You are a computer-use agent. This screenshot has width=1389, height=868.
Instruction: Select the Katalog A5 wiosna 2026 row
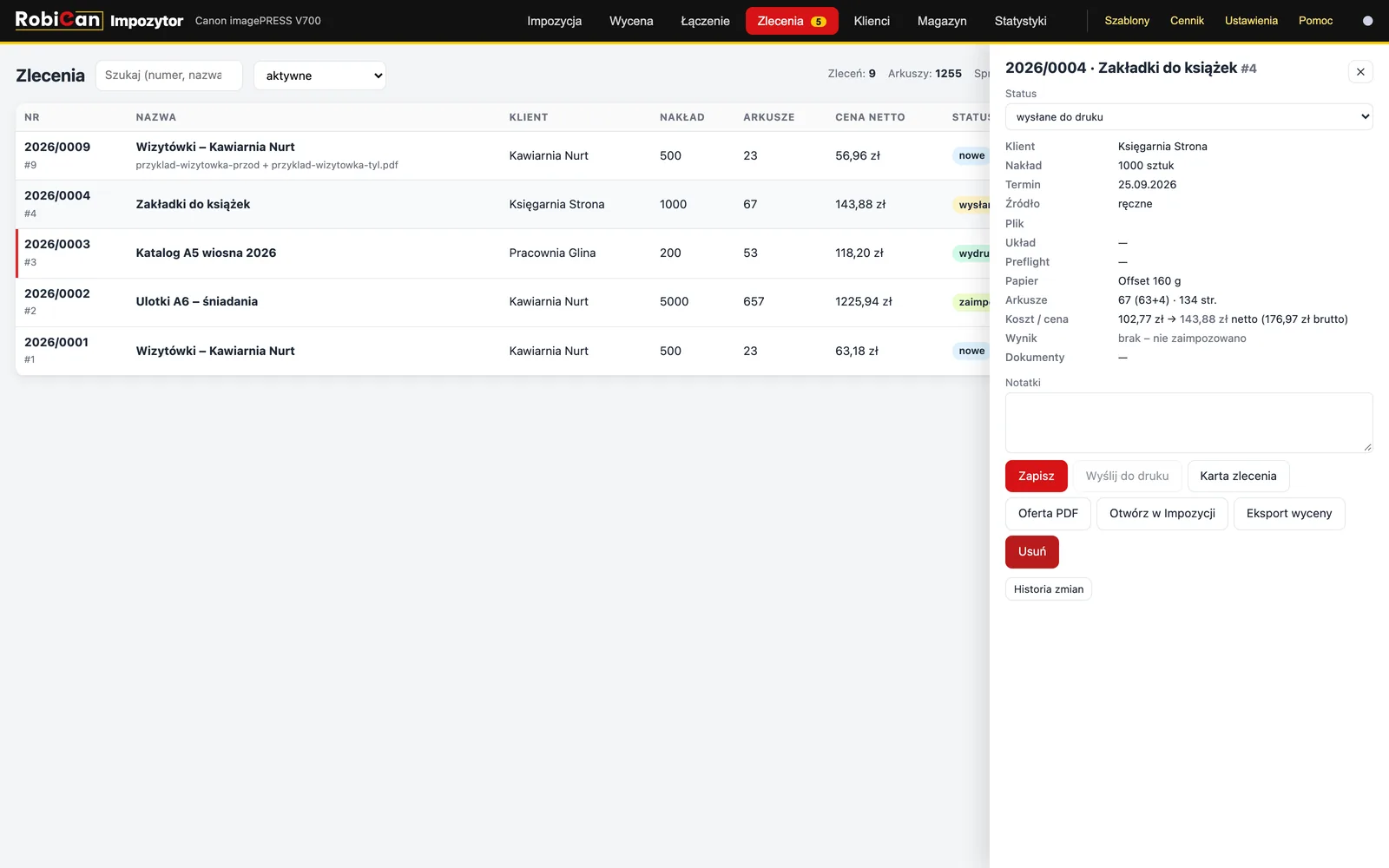(503, 253)
